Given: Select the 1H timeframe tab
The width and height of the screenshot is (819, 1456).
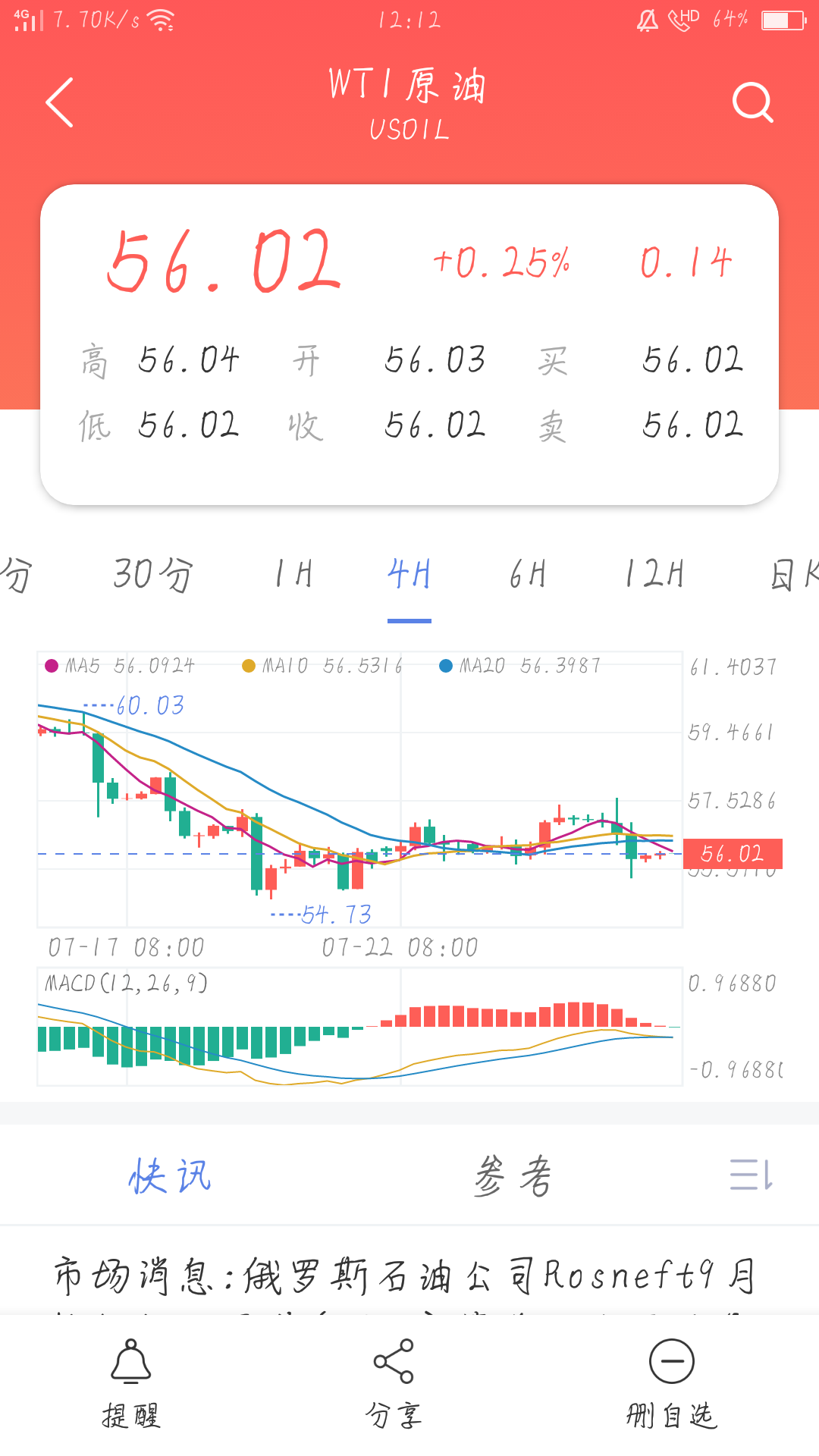Looking at the screenshot, I should coord(293,574).
